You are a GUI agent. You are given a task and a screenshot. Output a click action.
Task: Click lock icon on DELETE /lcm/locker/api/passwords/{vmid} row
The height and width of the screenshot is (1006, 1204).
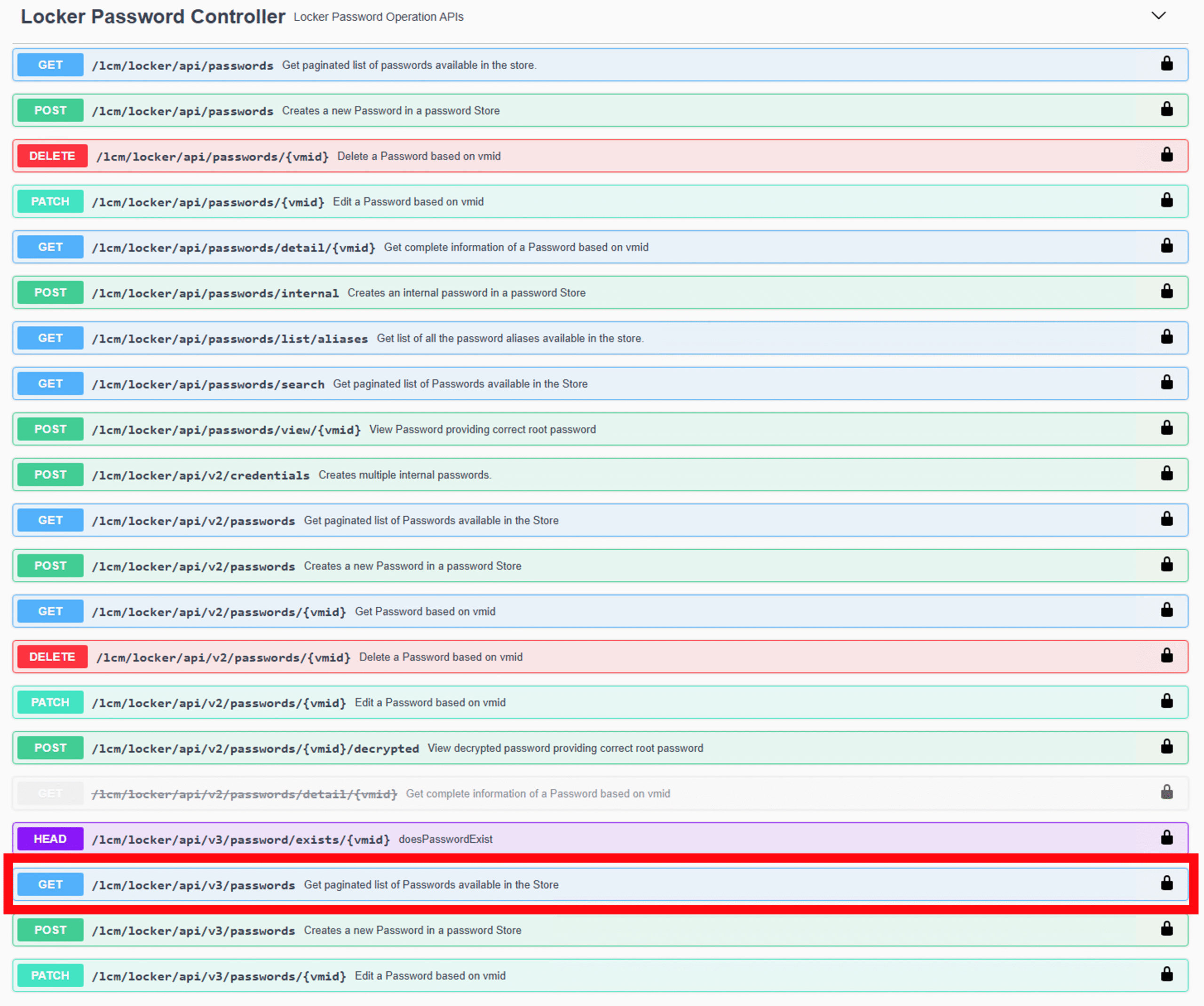coord(1166,155)
